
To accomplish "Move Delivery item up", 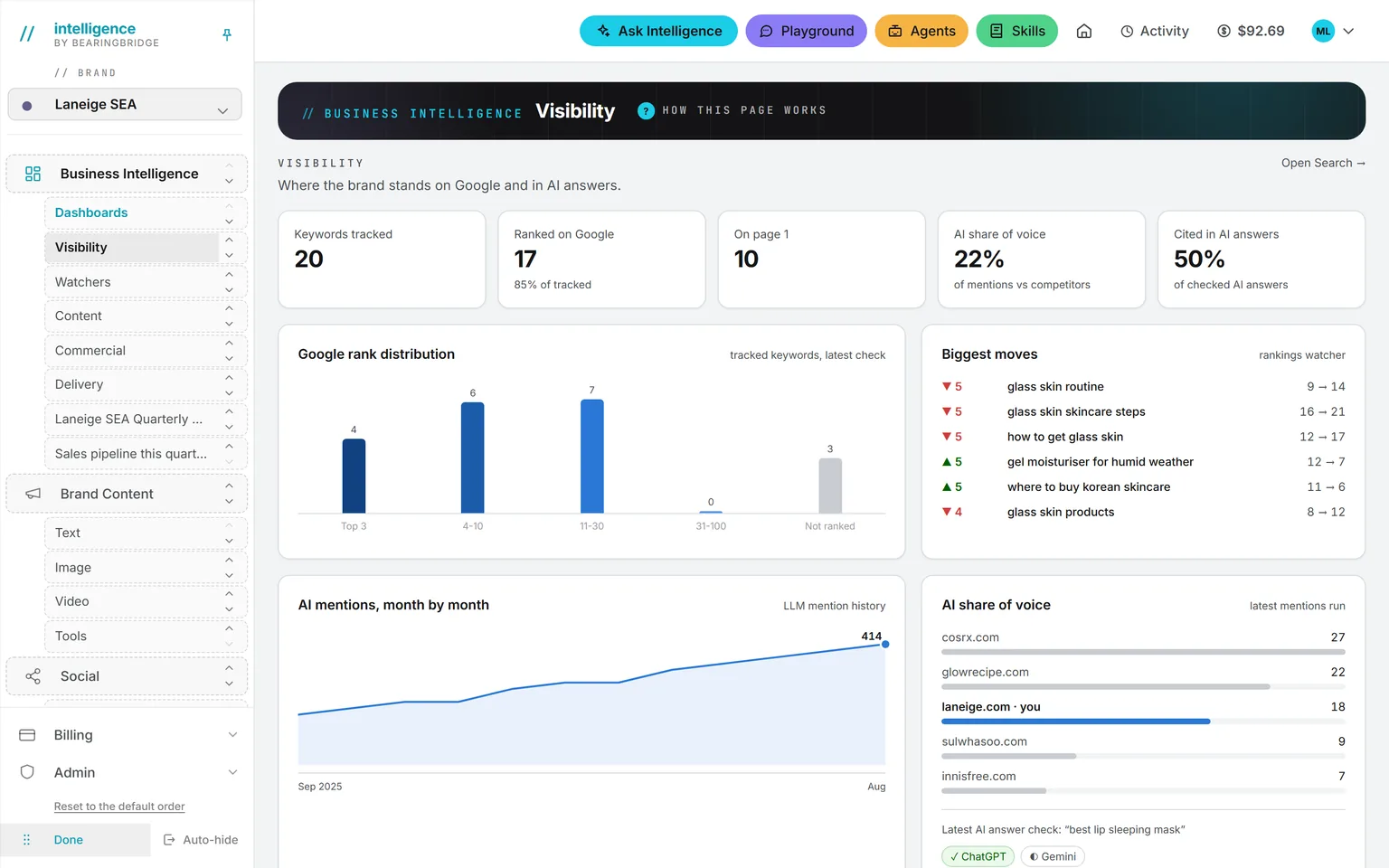I will click(229, 377).
